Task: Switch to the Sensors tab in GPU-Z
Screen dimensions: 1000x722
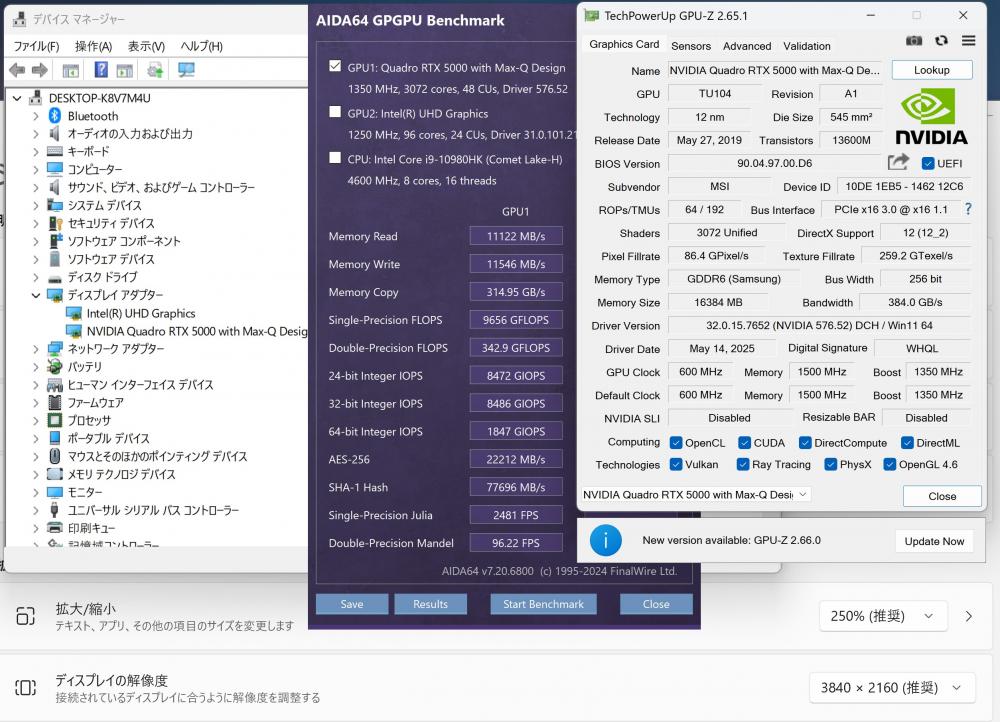Action: (691, 46)
